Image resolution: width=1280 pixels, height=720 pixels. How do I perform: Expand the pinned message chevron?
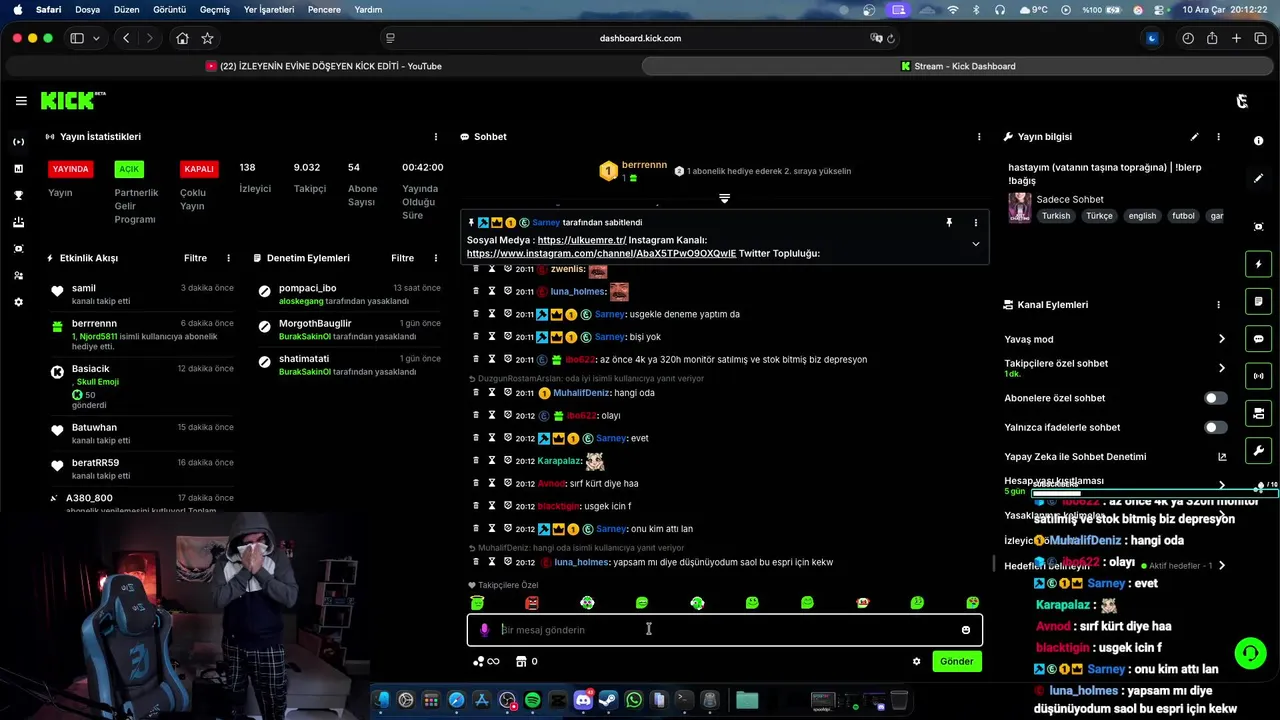pos(976,244)
